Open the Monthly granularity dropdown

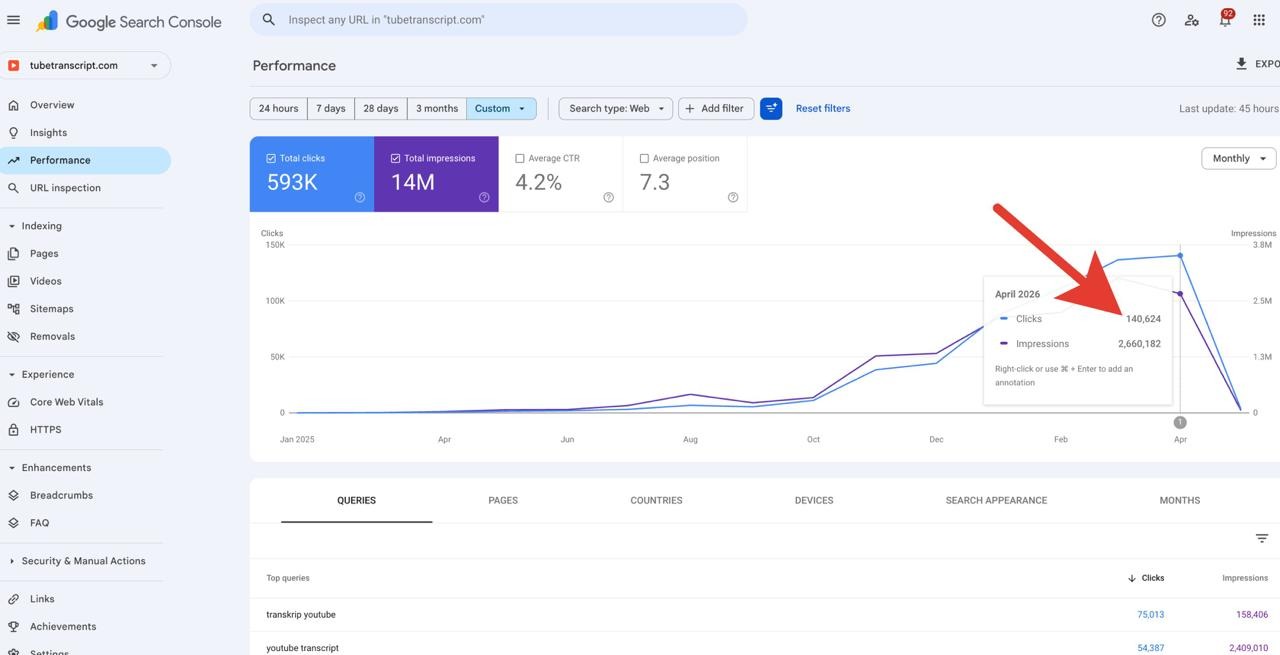pos(1238,158)
